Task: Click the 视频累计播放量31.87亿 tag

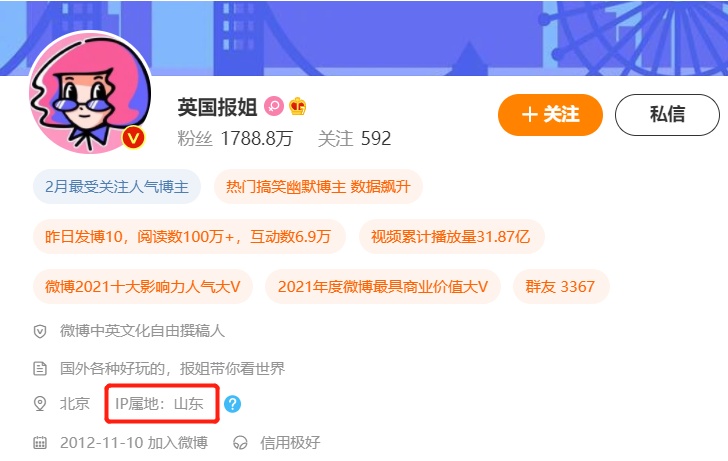Action: 451,237
